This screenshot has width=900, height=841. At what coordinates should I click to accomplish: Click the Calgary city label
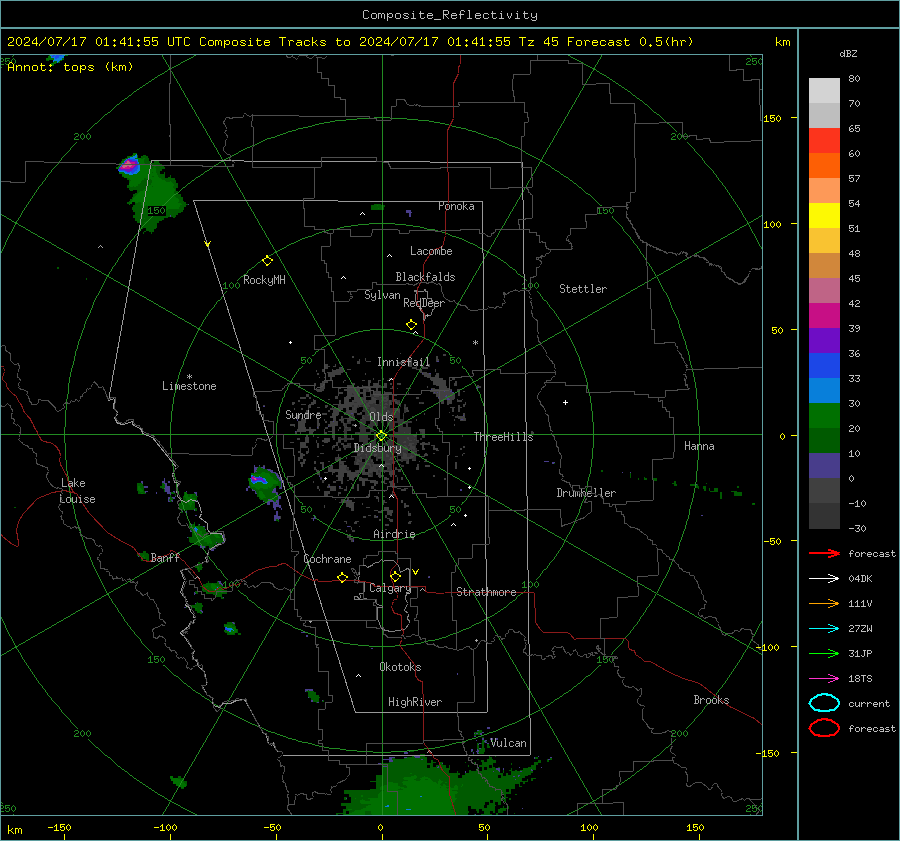(390, 588)
